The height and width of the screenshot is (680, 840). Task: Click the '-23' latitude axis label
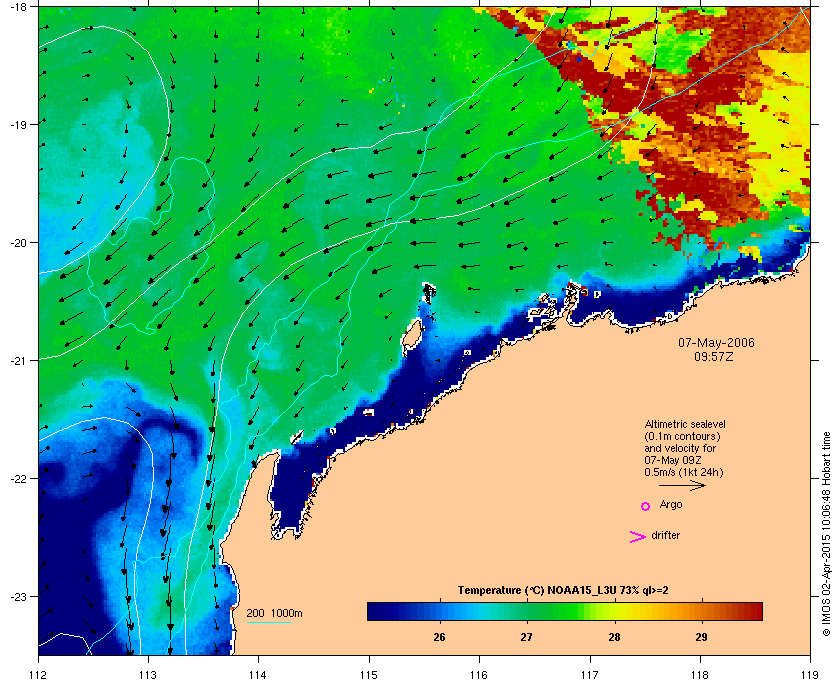coord(18,596)
